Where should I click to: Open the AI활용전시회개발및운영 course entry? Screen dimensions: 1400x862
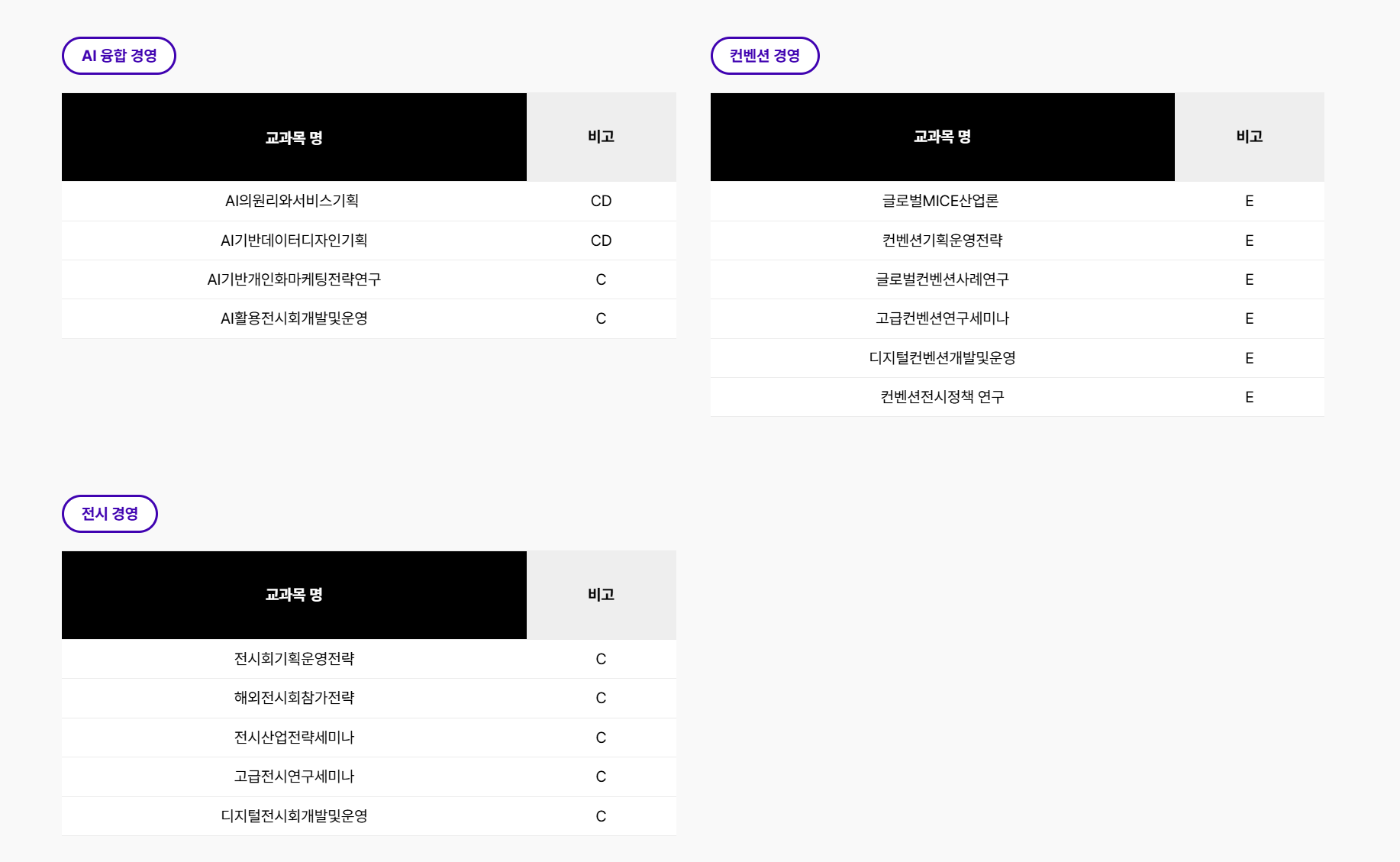(x=294, y=318)
